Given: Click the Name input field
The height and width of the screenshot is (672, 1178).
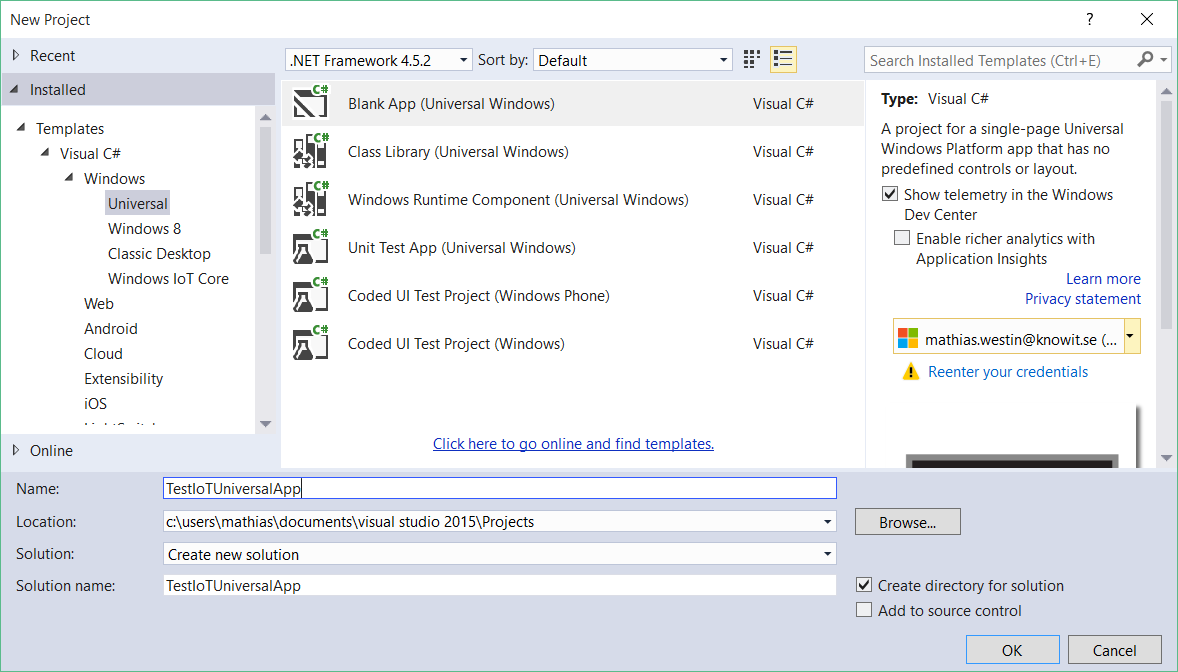Looking at the screenshot, I should 500,488.
